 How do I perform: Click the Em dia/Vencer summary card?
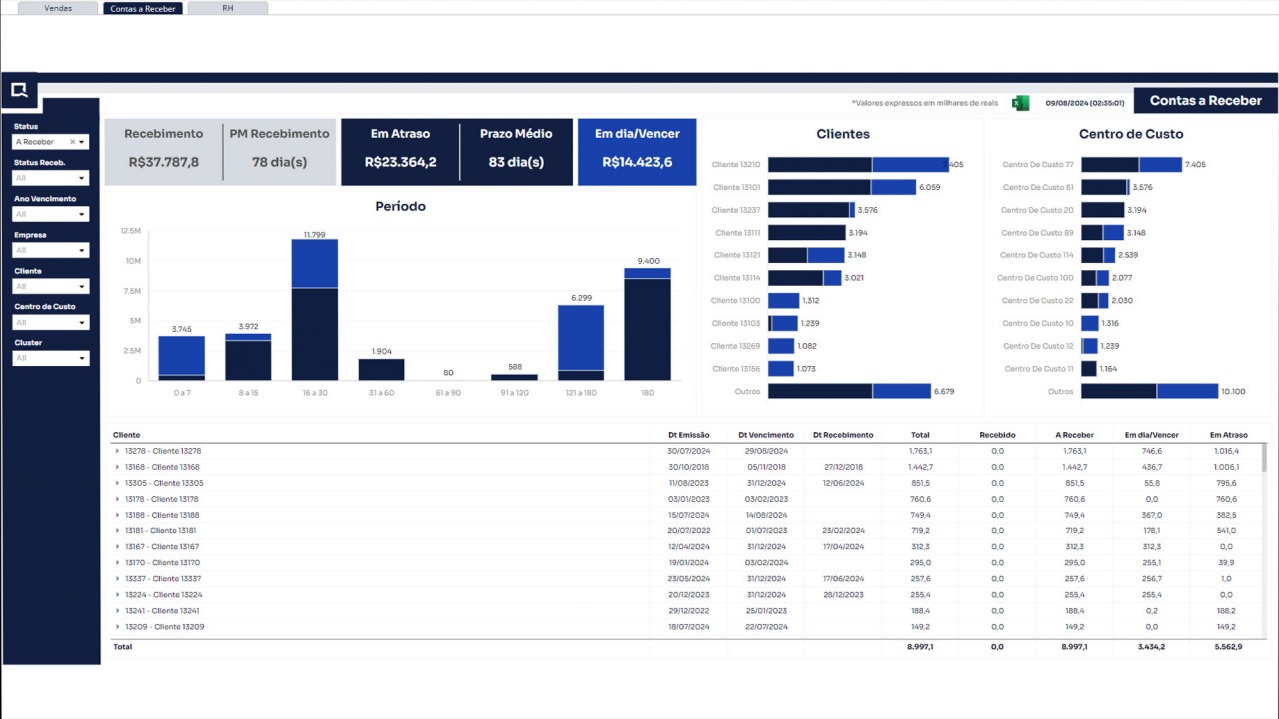(636, 152)
